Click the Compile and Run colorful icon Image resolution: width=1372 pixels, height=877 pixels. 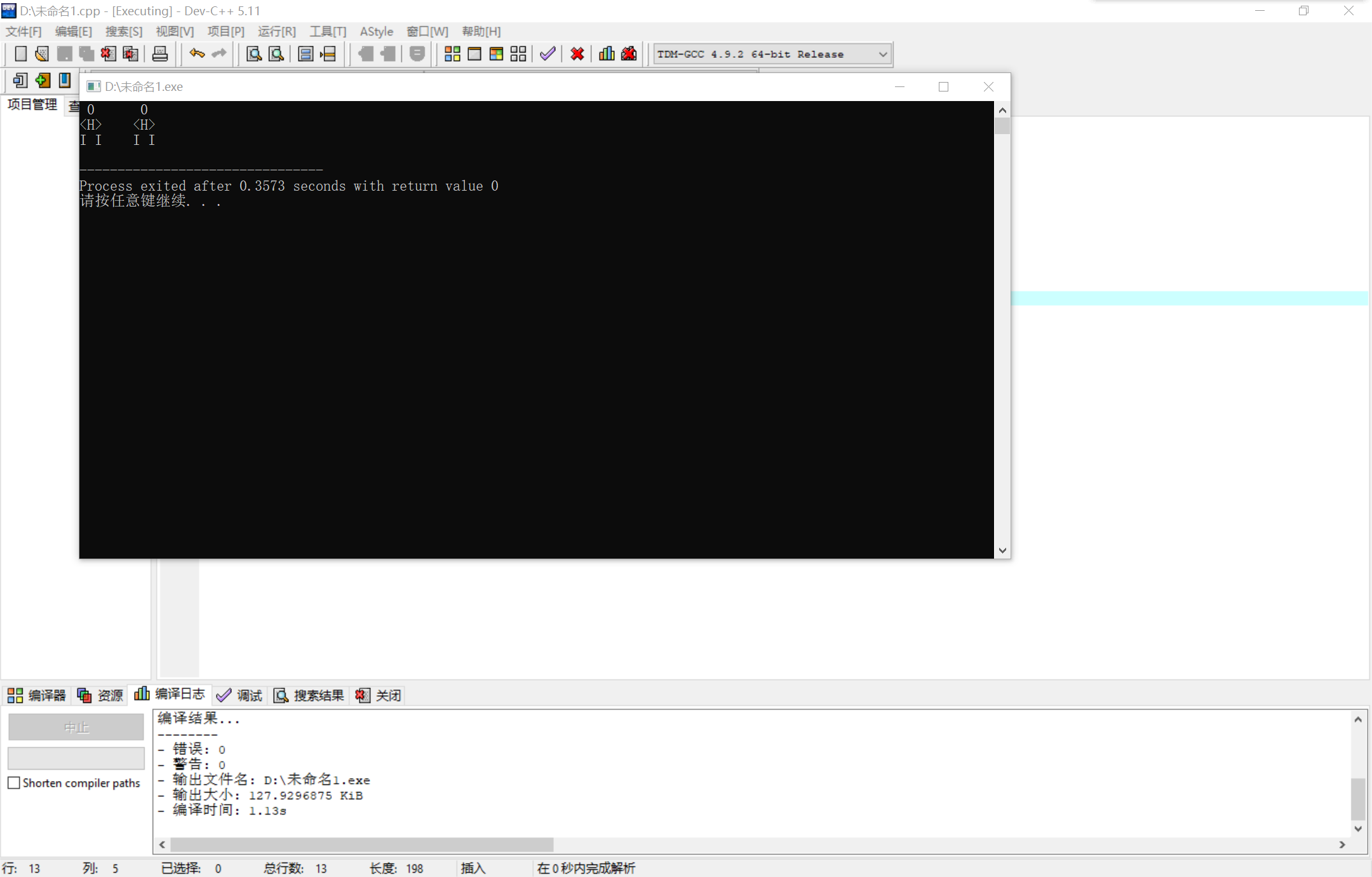(x=496, y=54)
